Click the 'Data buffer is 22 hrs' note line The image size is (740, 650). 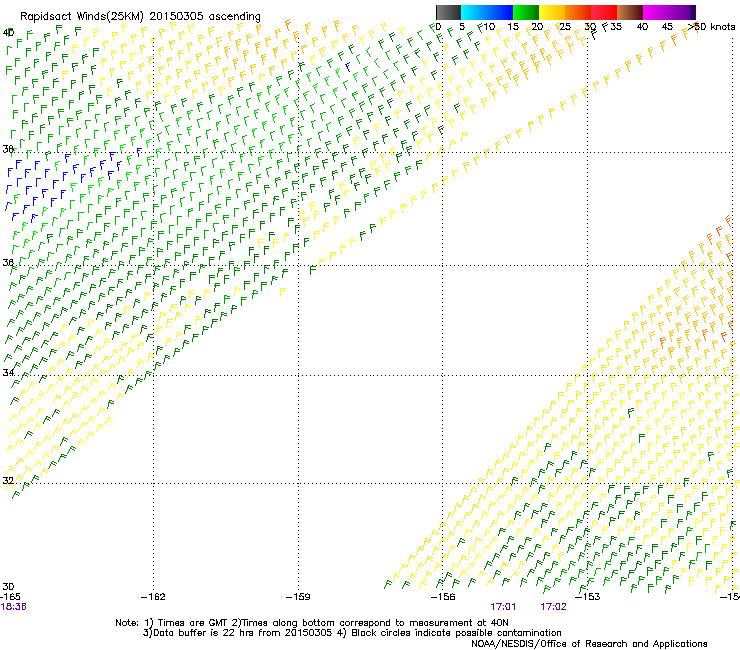tap(352, 633)
